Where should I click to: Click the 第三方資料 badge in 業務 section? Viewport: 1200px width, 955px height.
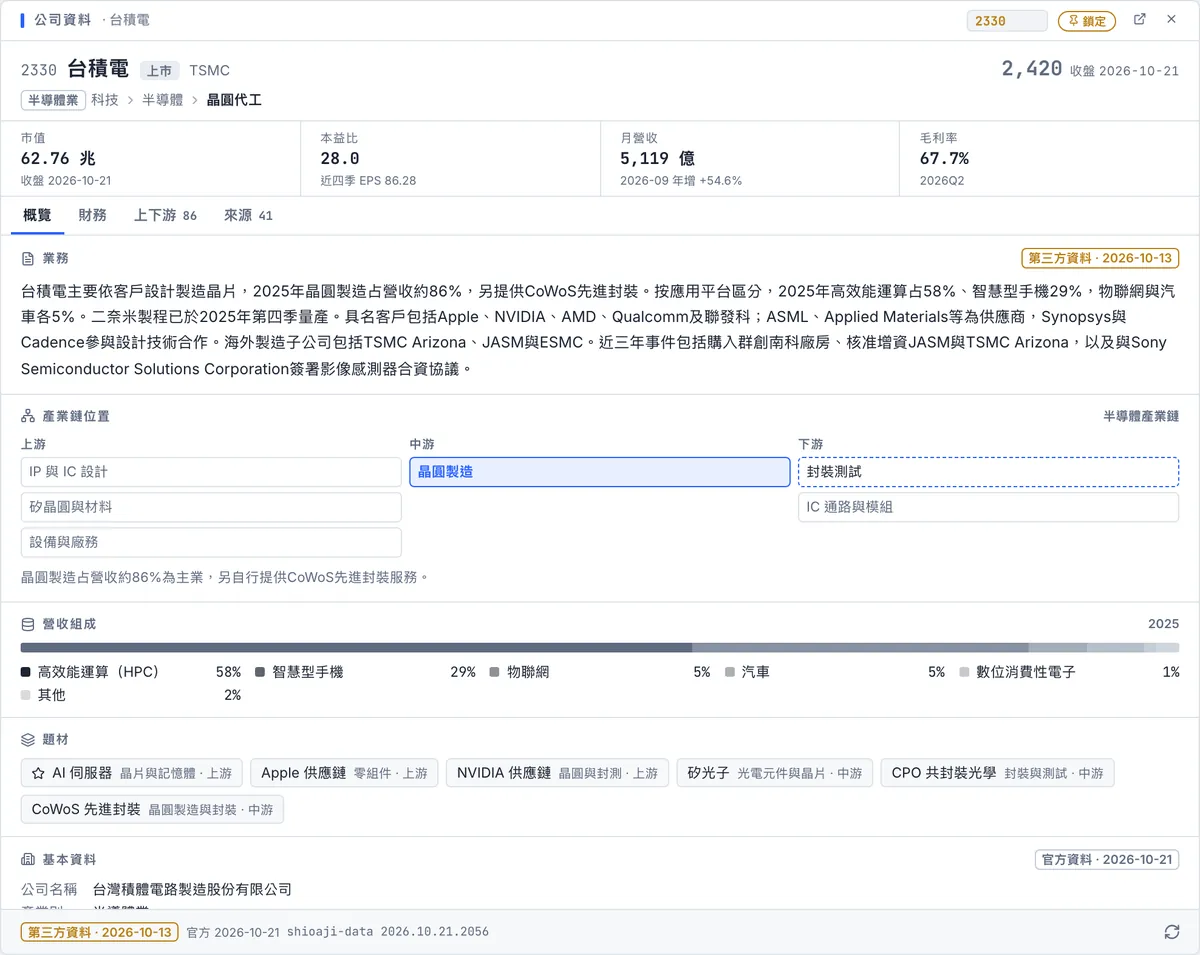(1100, 258)
